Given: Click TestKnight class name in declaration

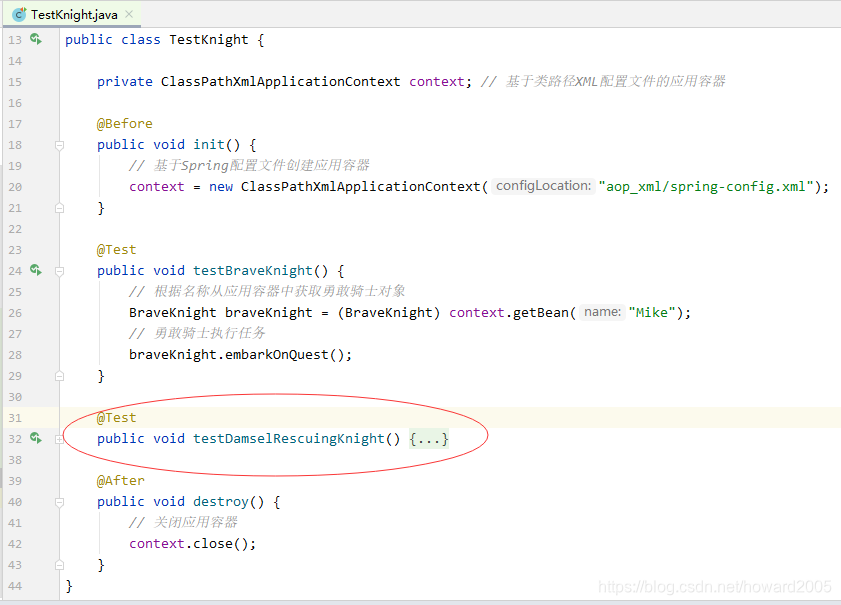Looking at the screenshot, I should tap(209, 40).
